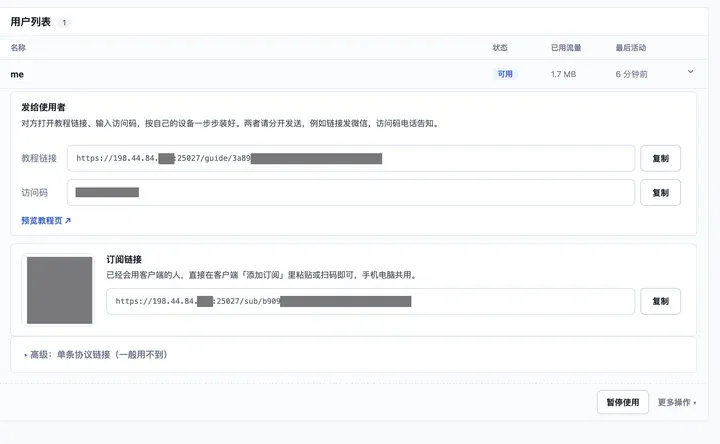Copy the 订阅链接 subscription URL
Screen dimensions: 720x444
click(x=660, y=301)
